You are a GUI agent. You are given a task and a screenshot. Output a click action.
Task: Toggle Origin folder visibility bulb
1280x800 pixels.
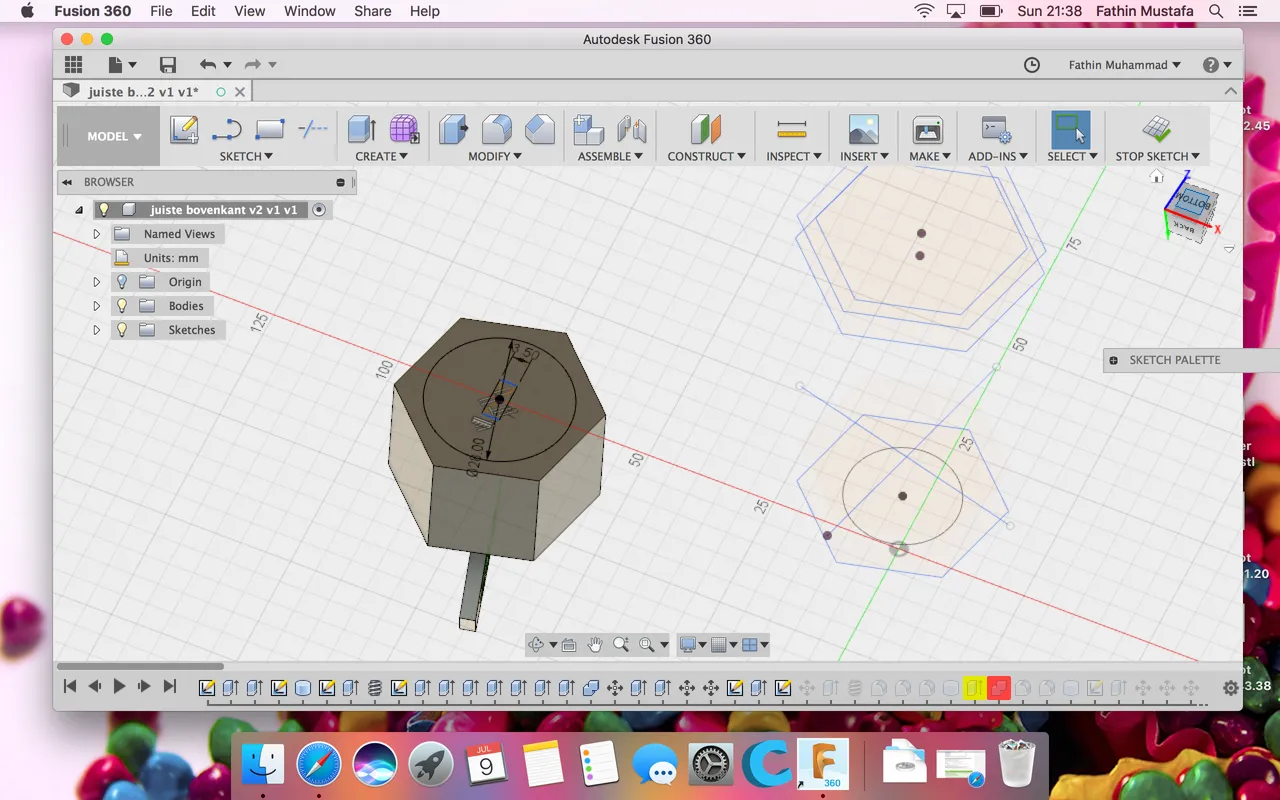[x=122, y=282]
